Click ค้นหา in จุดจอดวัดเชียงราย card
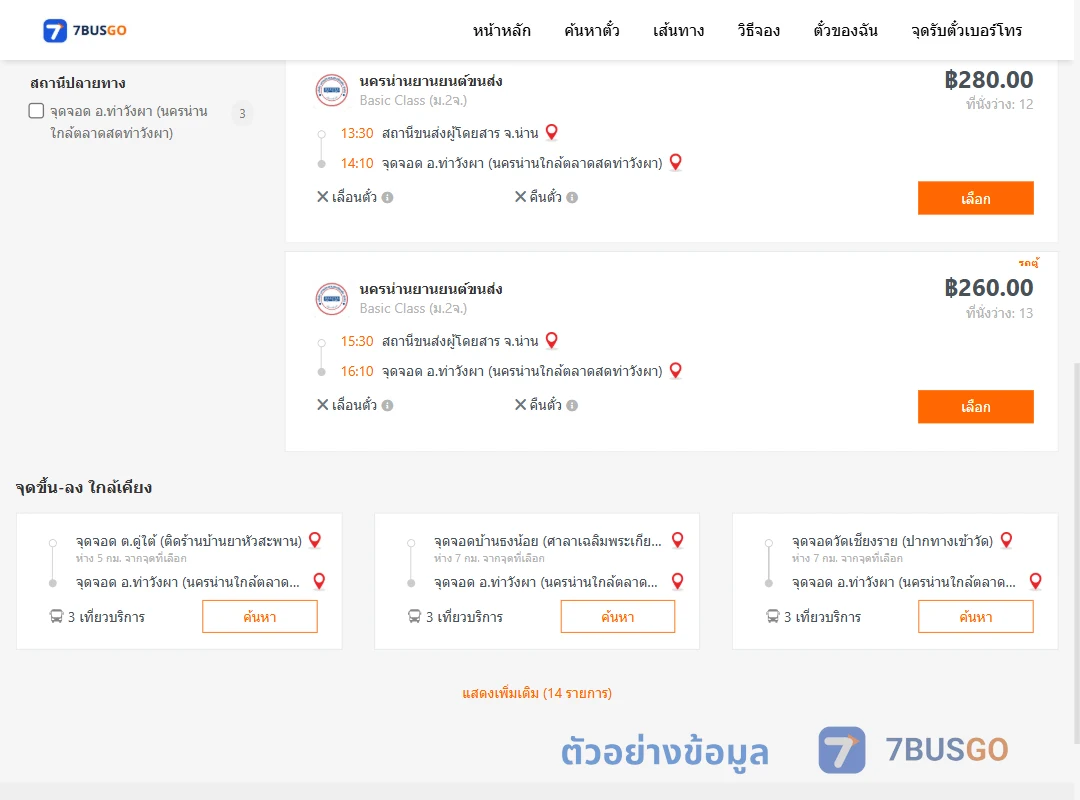 point(976,617)
